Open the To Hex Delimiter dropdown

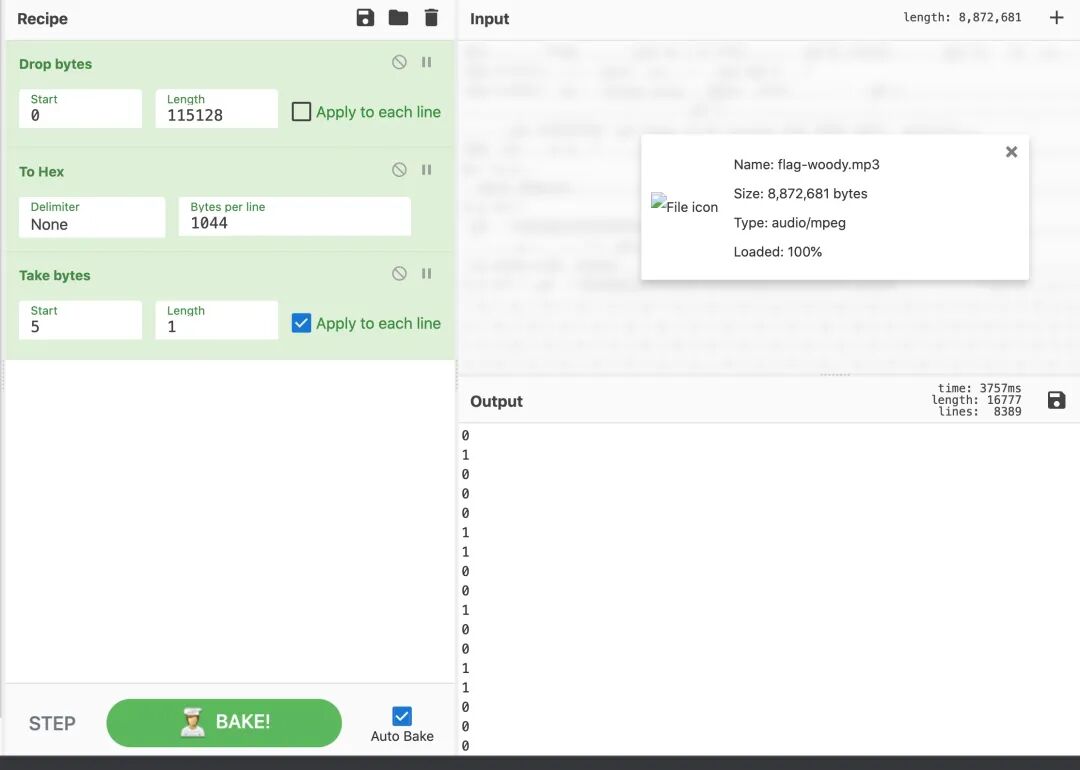pos(92,217)
